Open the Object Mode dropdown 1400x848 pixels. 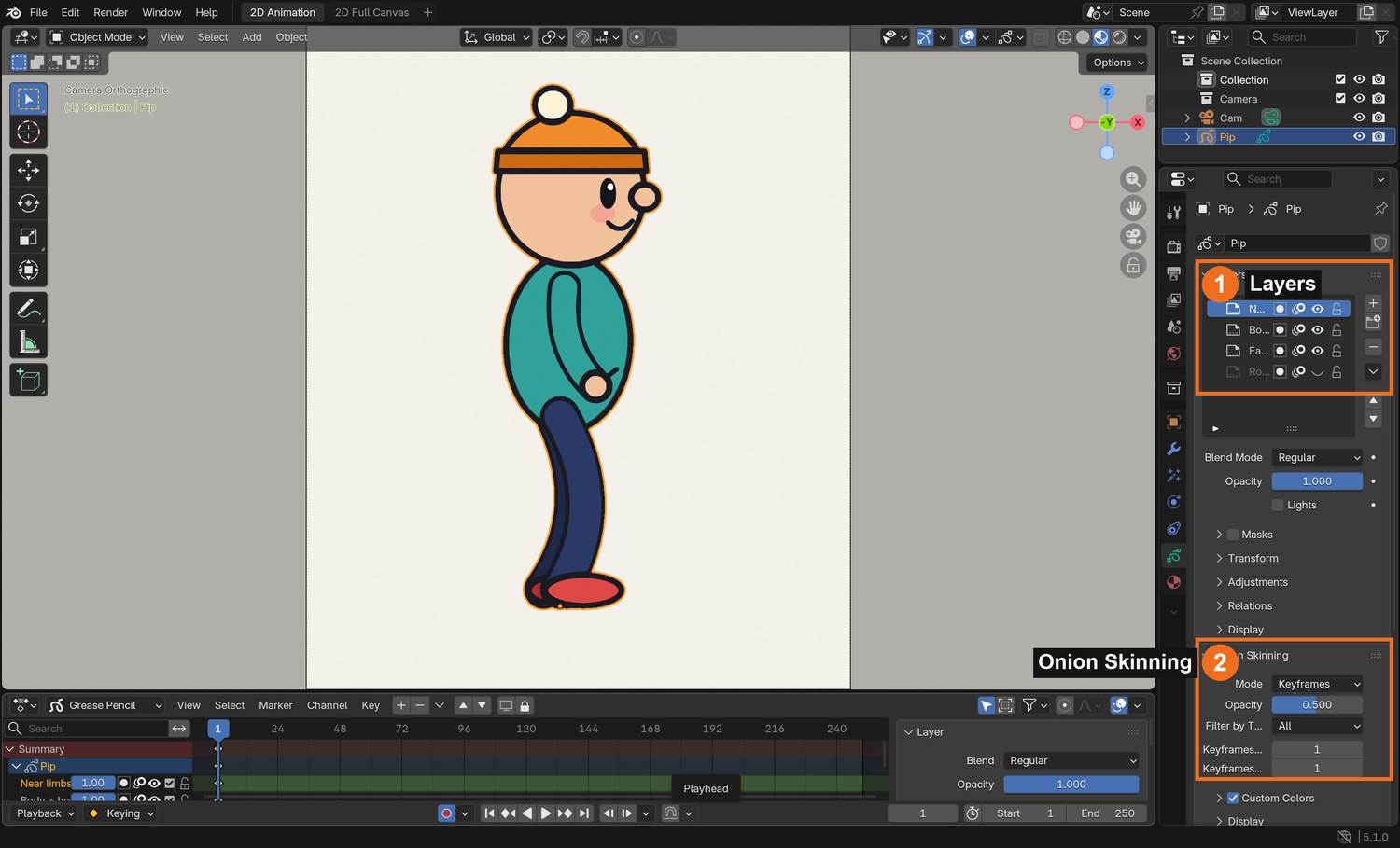pos(97,37)
